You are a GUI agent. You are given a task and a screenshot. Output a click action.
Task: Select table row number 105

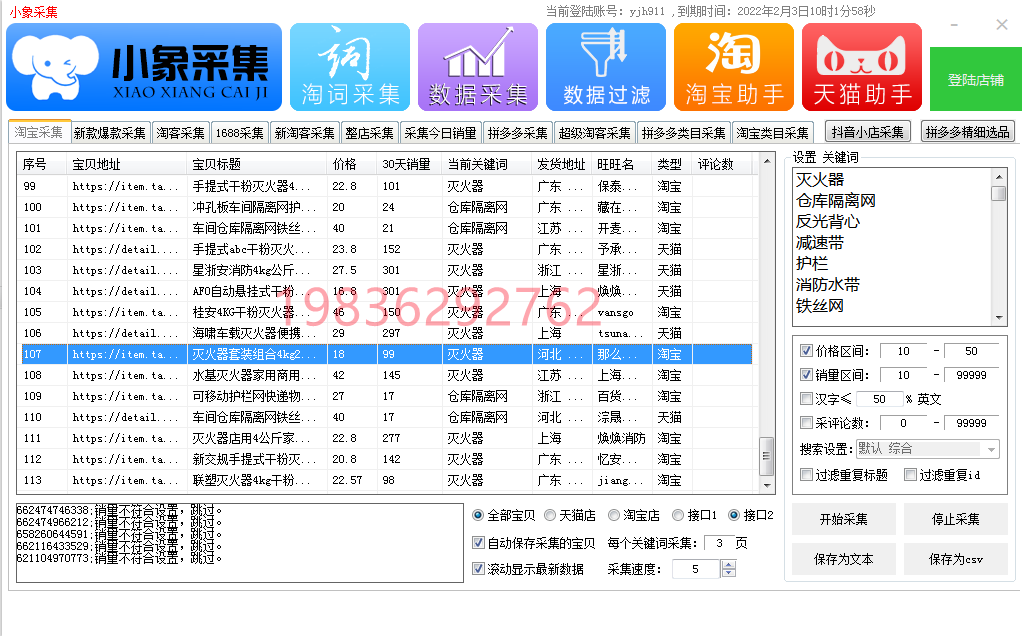386,312
